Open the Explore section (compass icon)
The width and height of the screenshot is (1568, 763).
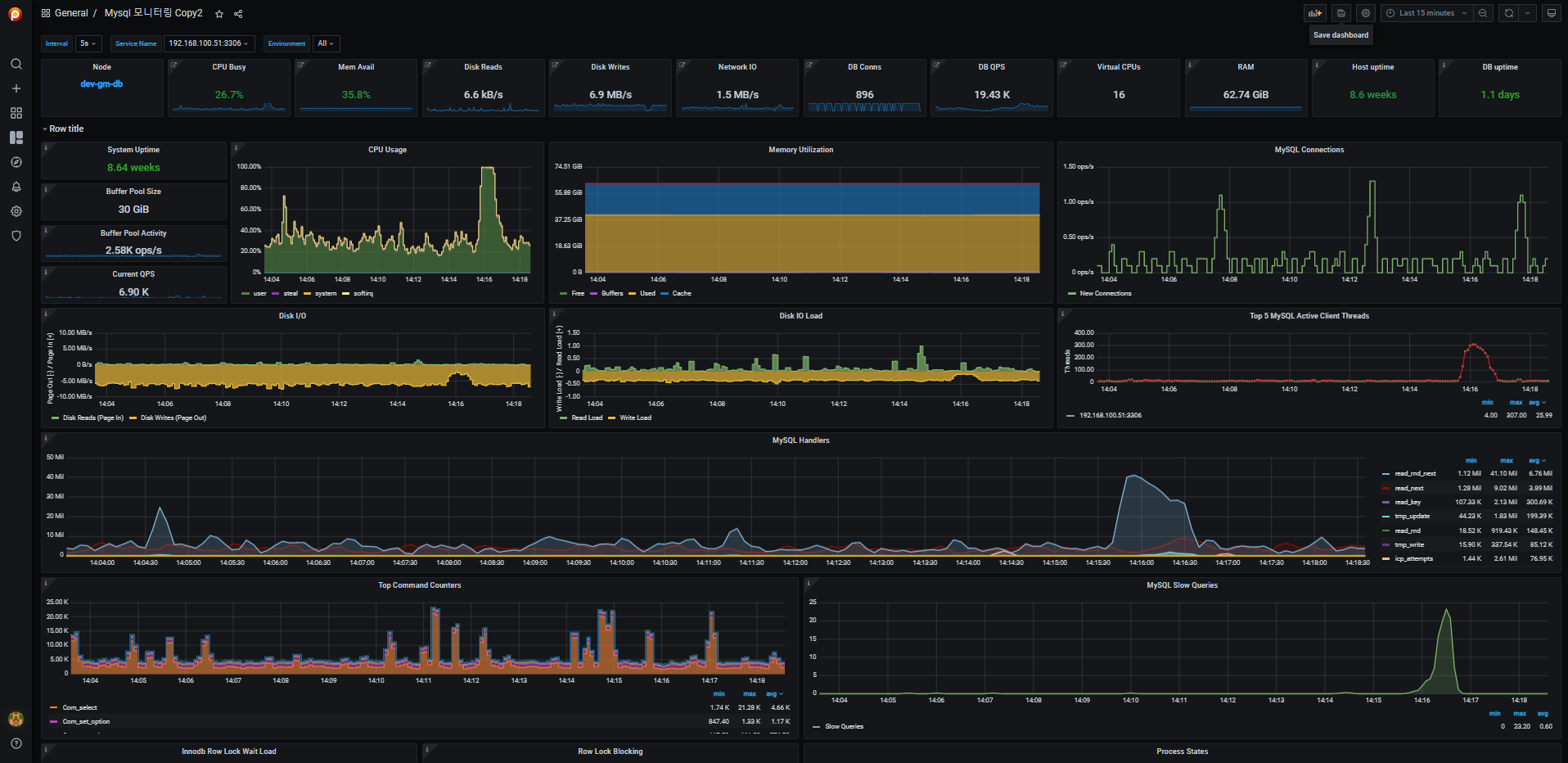[x=16, y=162]
